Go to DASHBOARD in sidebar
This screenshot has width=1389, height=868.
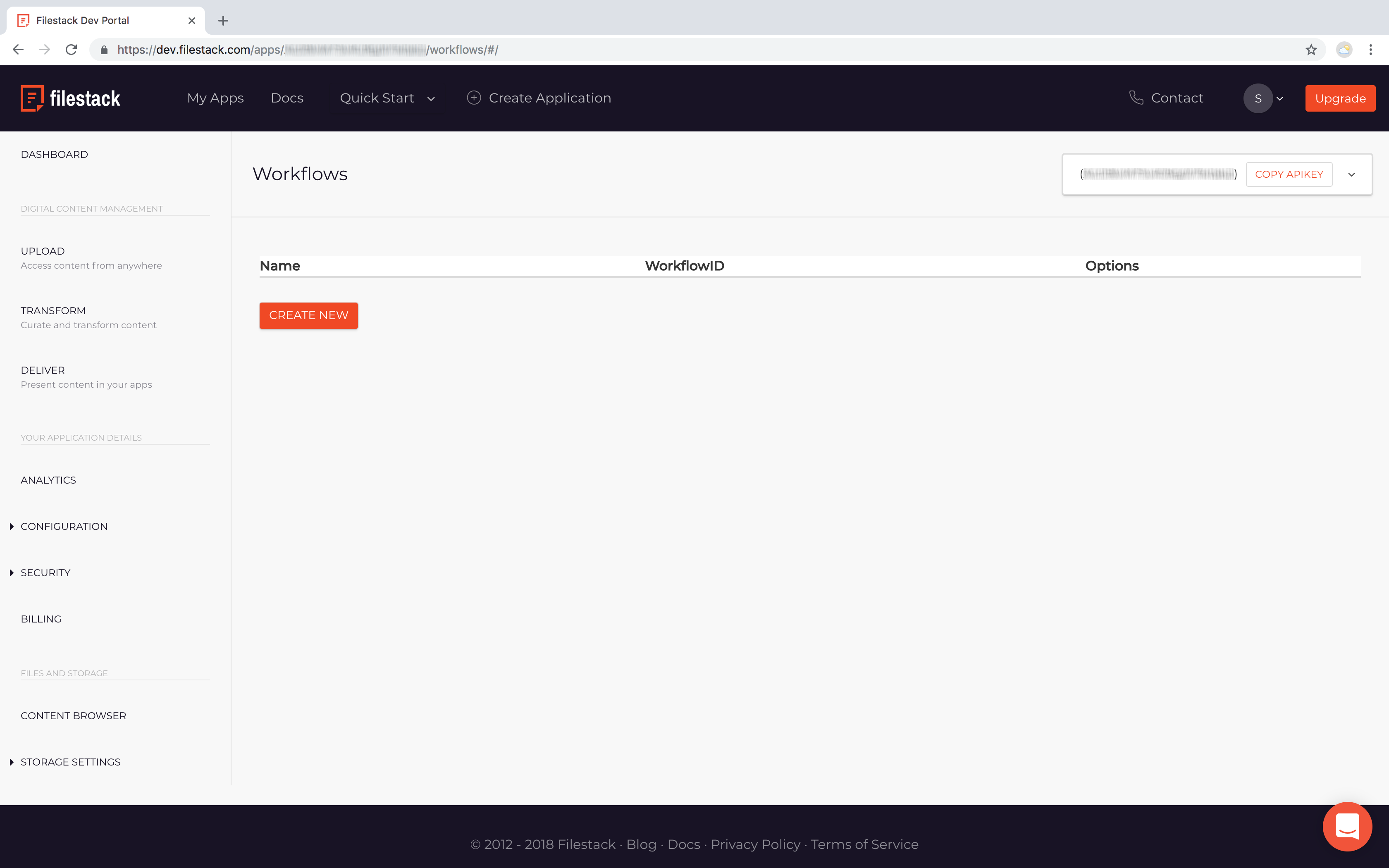click(x=55, y=155)
